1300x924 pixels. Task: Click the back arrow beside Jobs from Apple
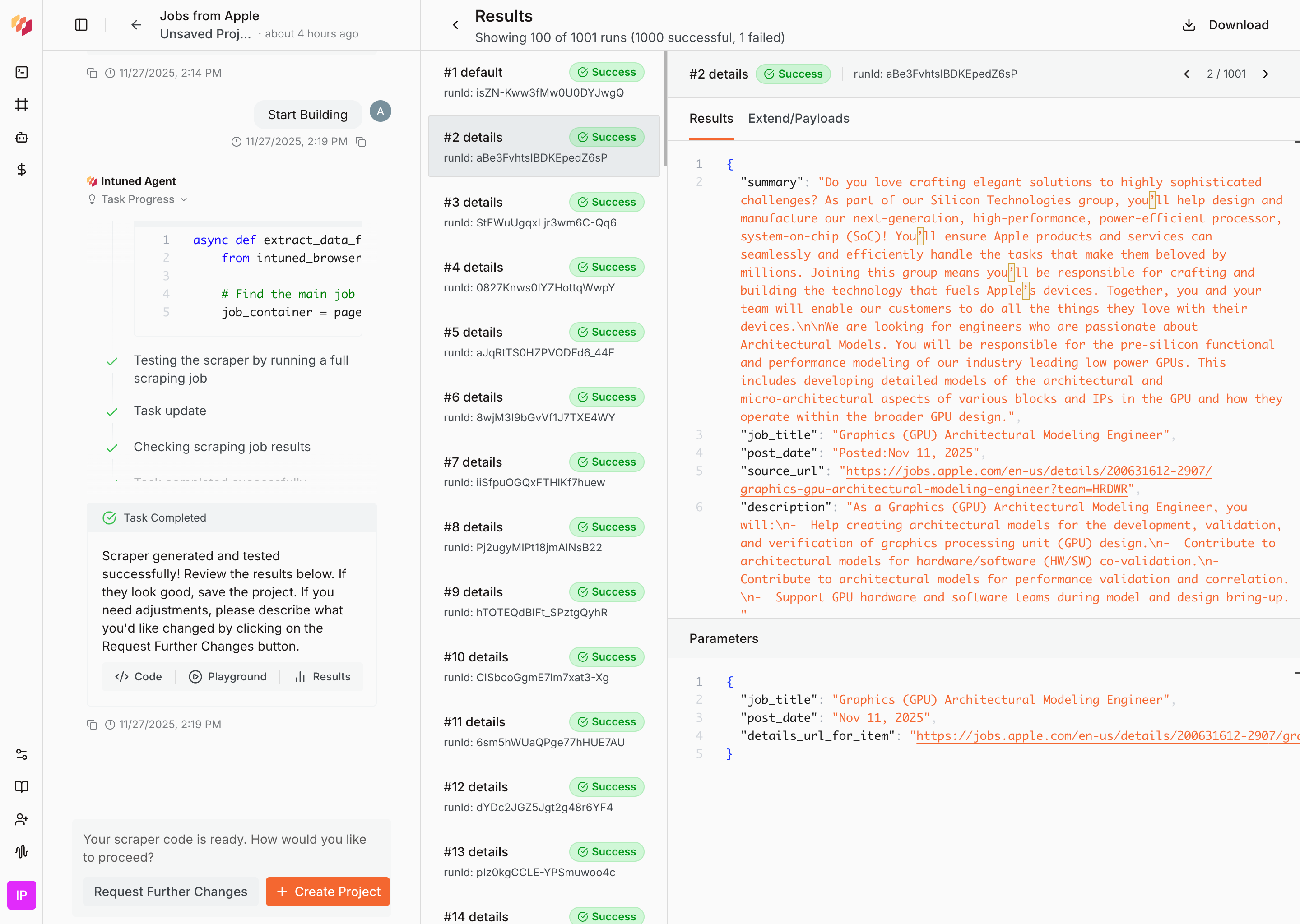tap(136, 25)
